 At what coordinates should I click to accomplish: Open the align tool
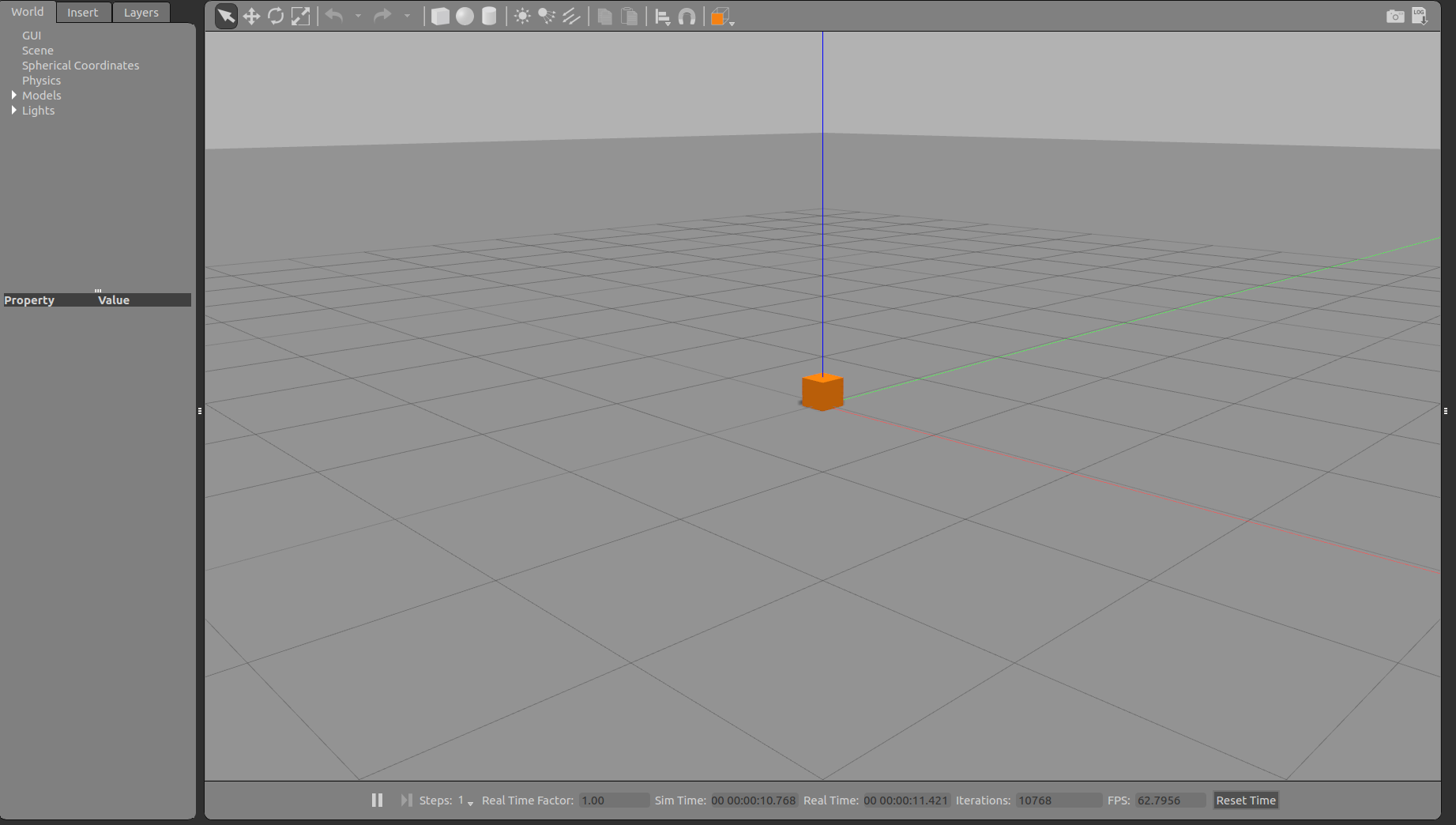pos(663,17)
